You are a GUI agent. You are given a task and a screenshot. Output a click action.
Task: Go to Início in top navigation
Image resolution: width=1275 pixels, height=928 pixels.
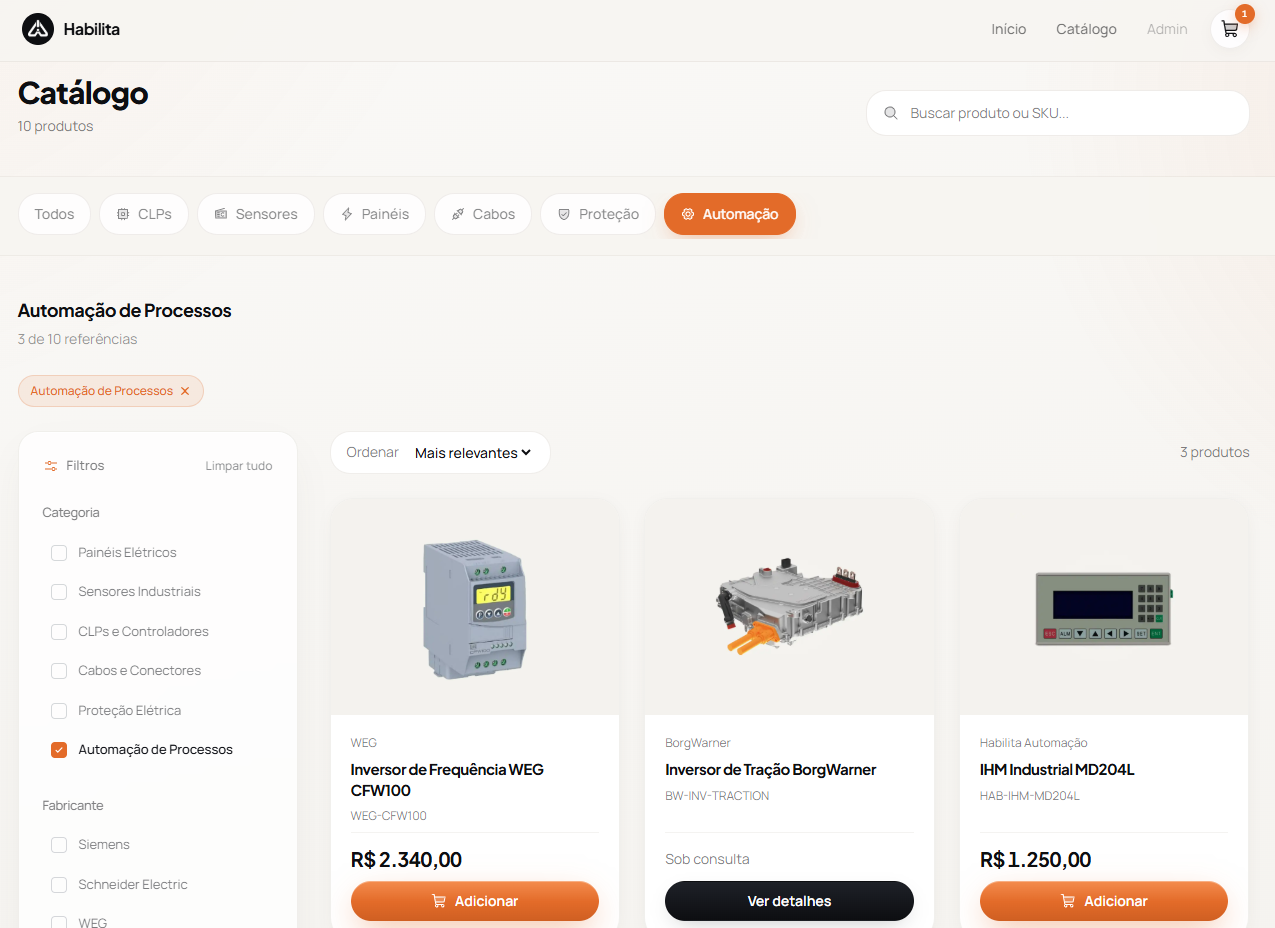(1009, 29)
